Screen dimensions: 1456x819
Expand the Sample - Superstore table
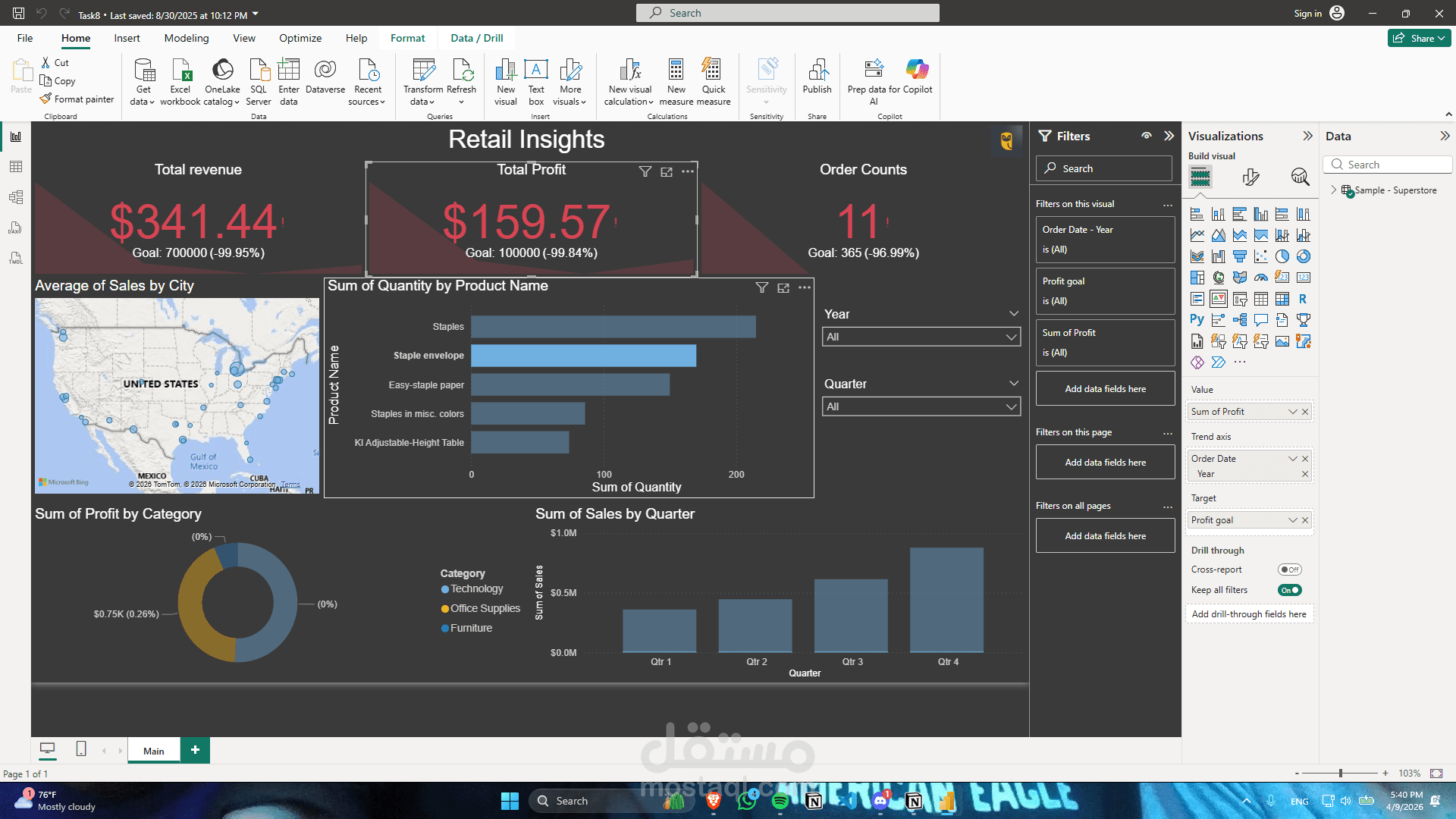1334,190
